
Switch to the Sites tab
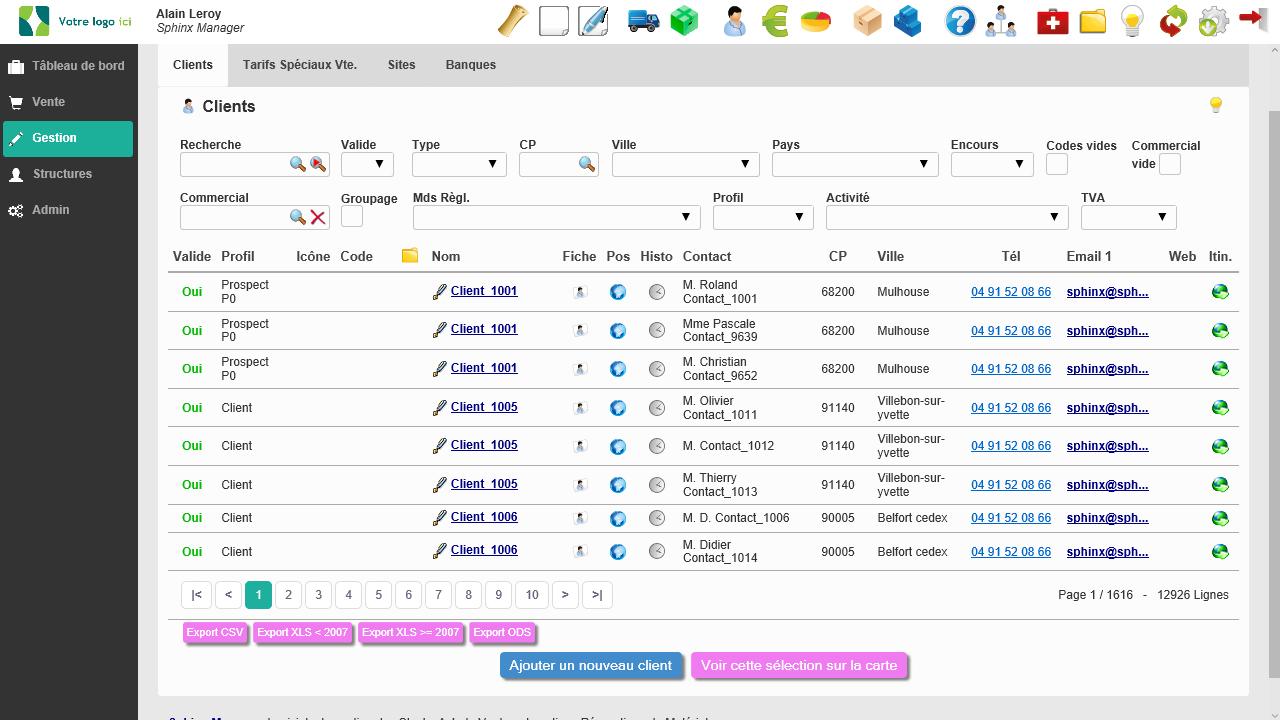coord(402,65)
